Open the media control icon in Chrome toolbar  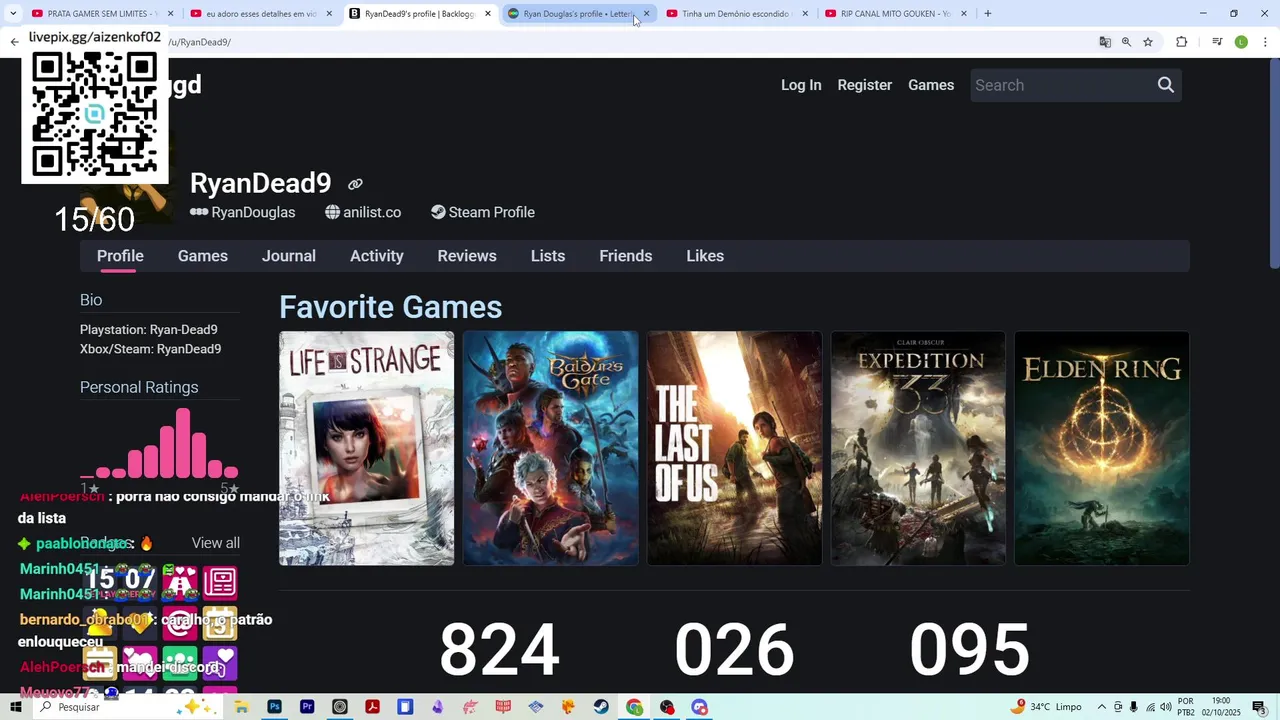(x=1217, y=42)
